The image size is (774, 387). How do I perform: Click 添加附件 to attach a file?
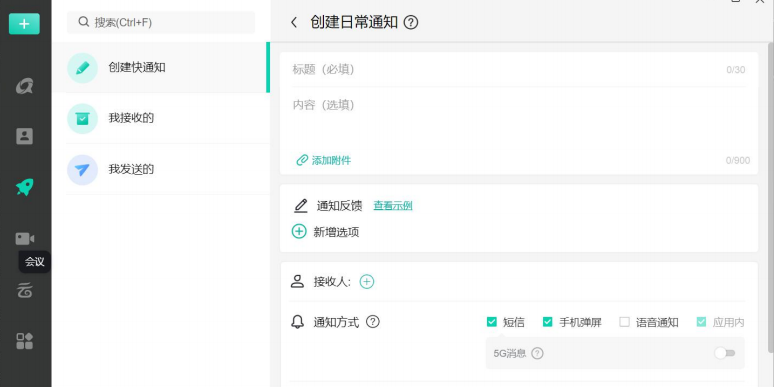324,160
